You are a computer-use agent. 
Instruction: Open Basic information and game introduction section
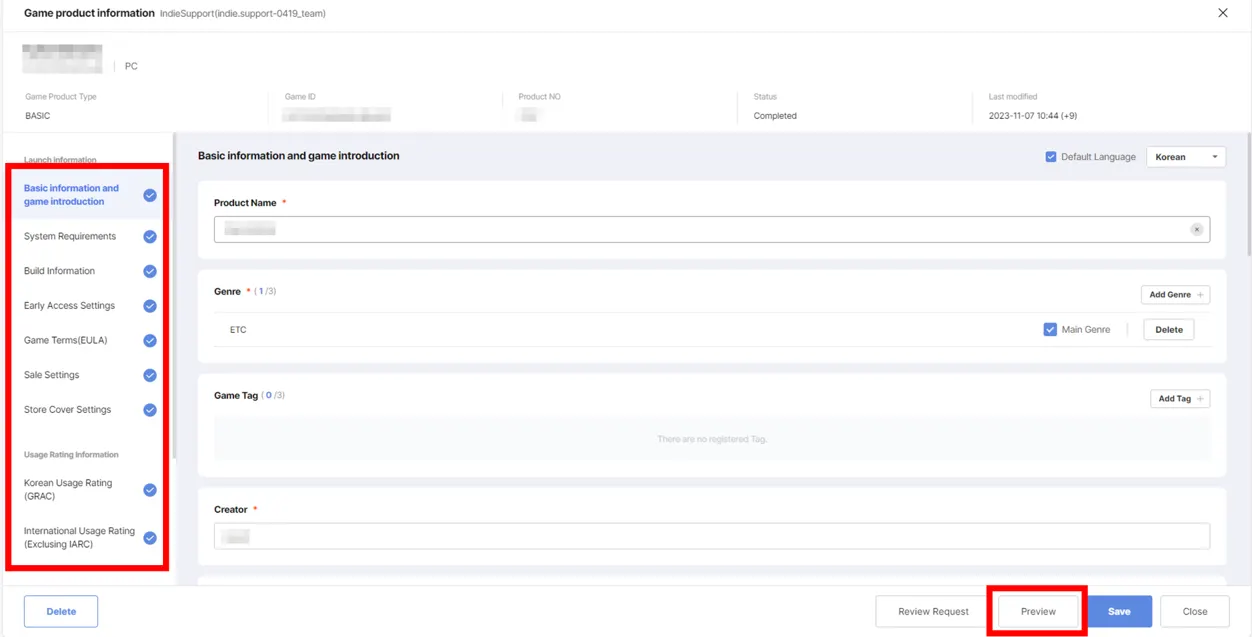pos(71,195)
